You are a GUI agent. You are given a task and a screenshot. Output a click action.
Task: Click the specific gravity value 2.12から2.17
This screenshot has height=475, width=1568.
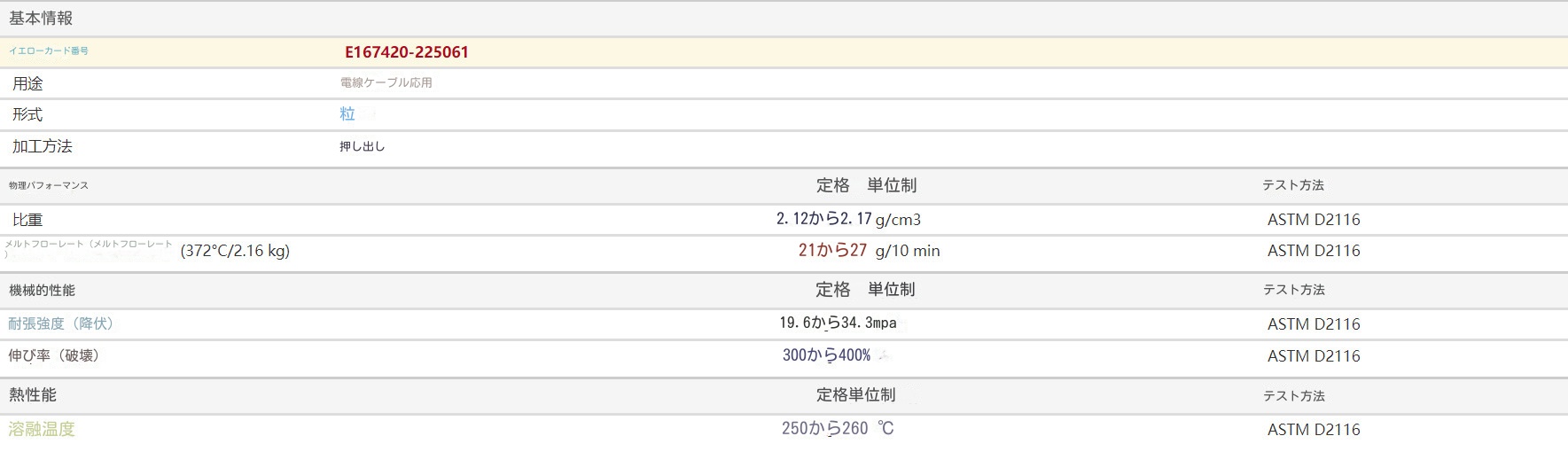click(823, 219)
